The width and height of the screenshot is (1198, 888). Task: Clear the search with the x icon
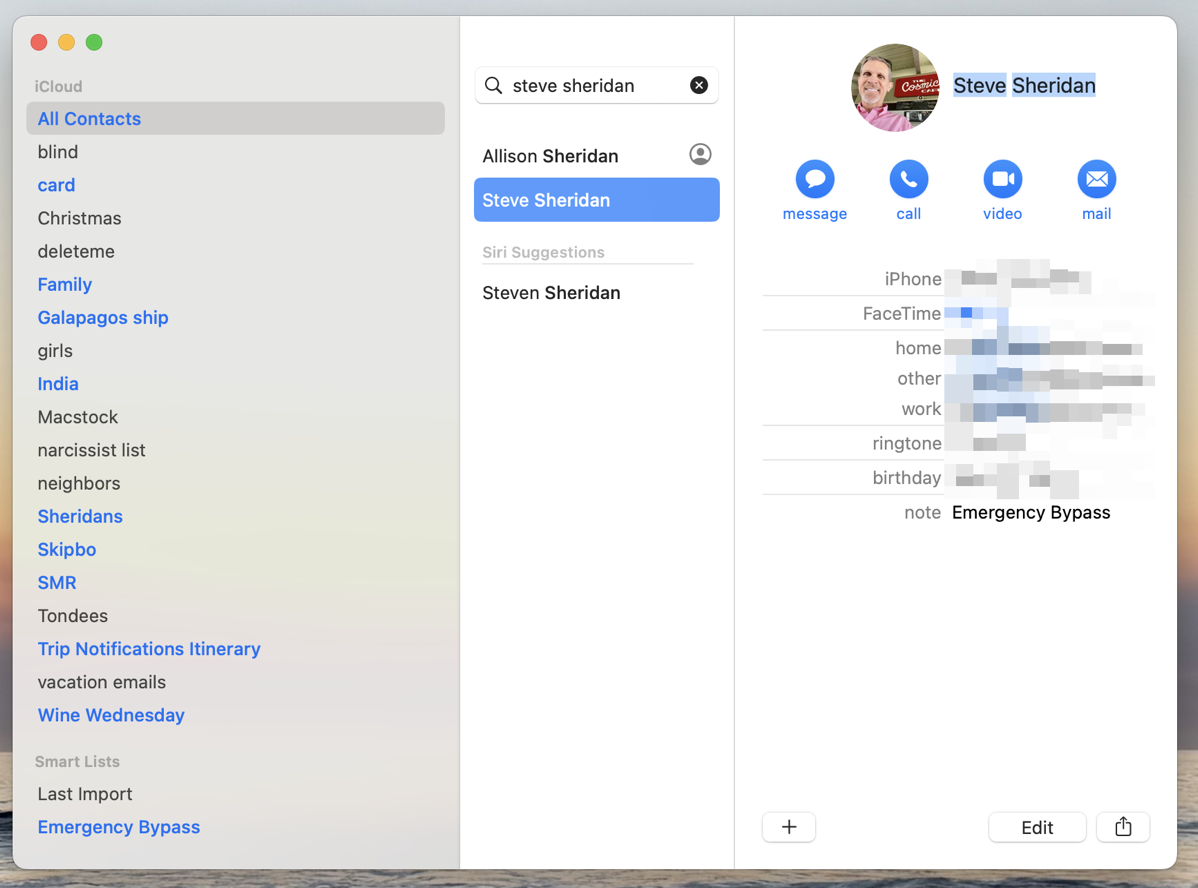699,85
